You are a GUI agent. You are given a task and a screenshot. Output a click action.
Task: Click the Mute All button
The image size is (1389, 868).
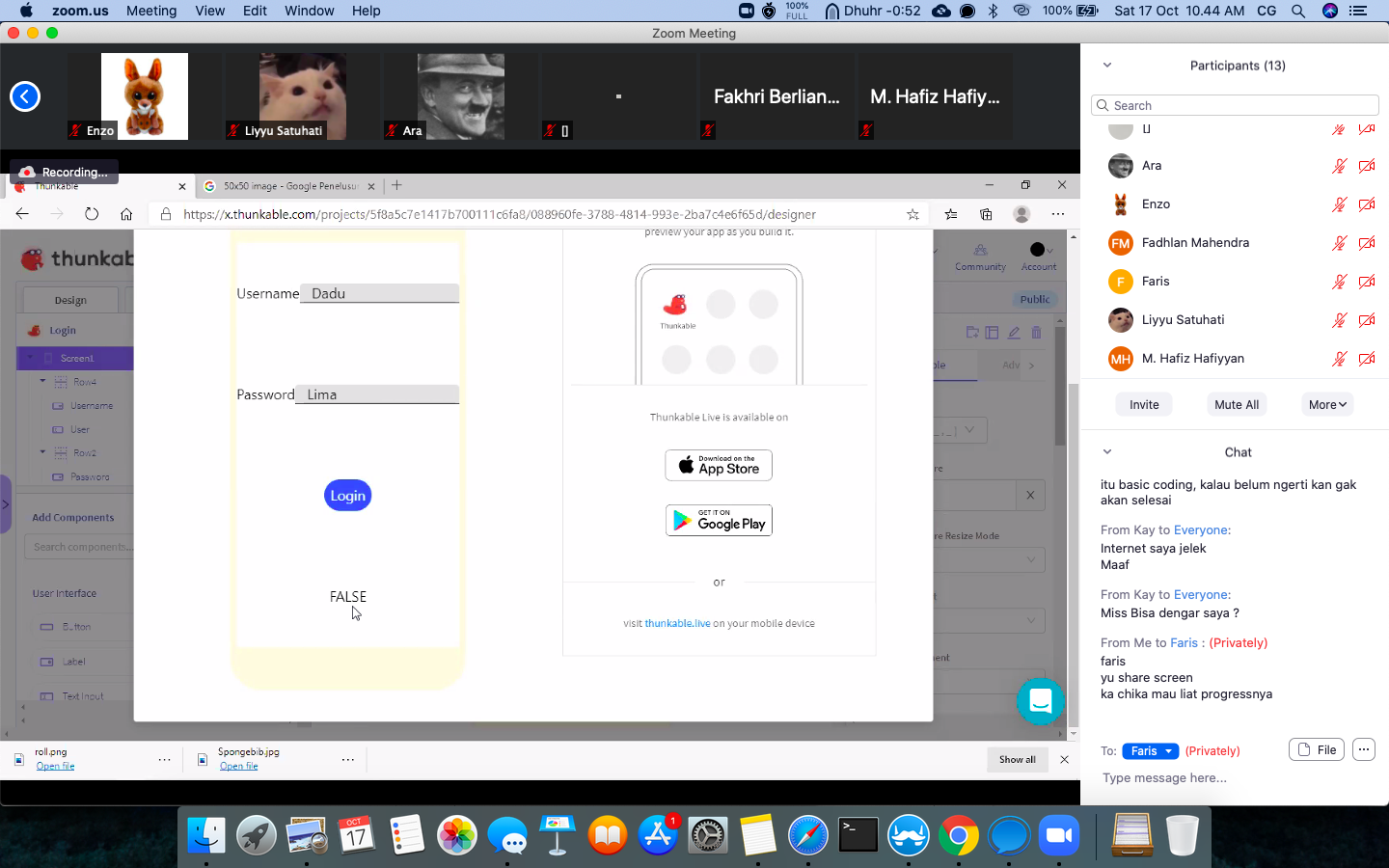click(1237, 404)
